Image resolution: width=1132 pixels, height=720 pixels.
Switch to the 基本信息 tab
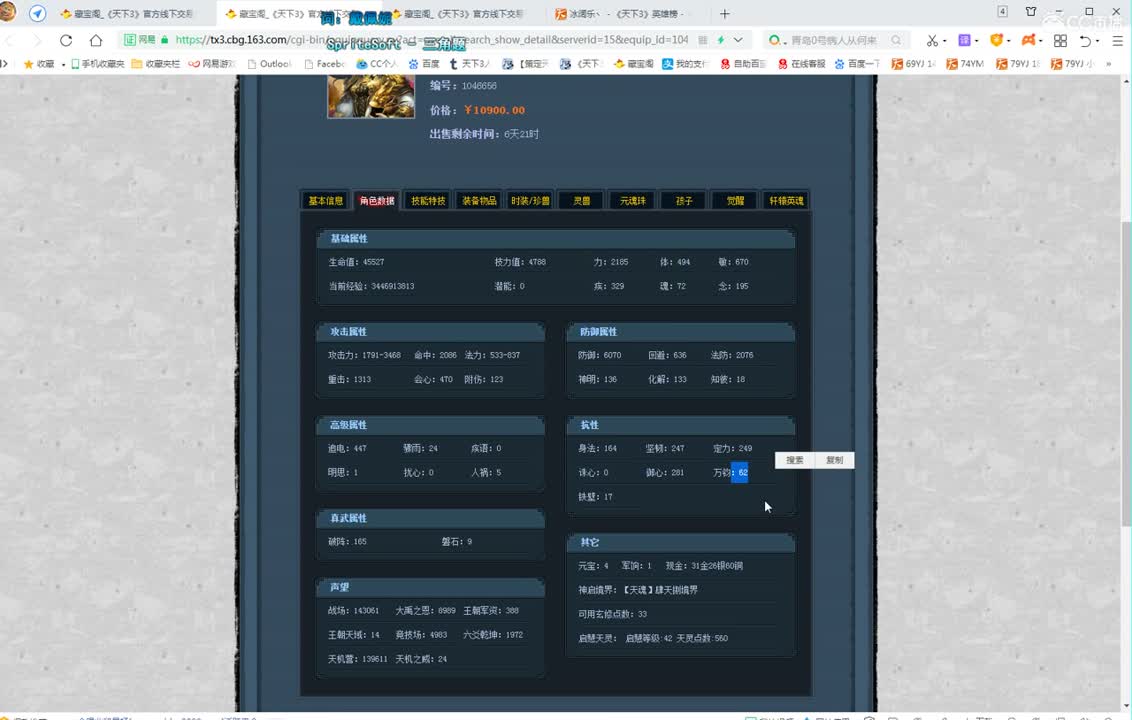pos(324,200)
